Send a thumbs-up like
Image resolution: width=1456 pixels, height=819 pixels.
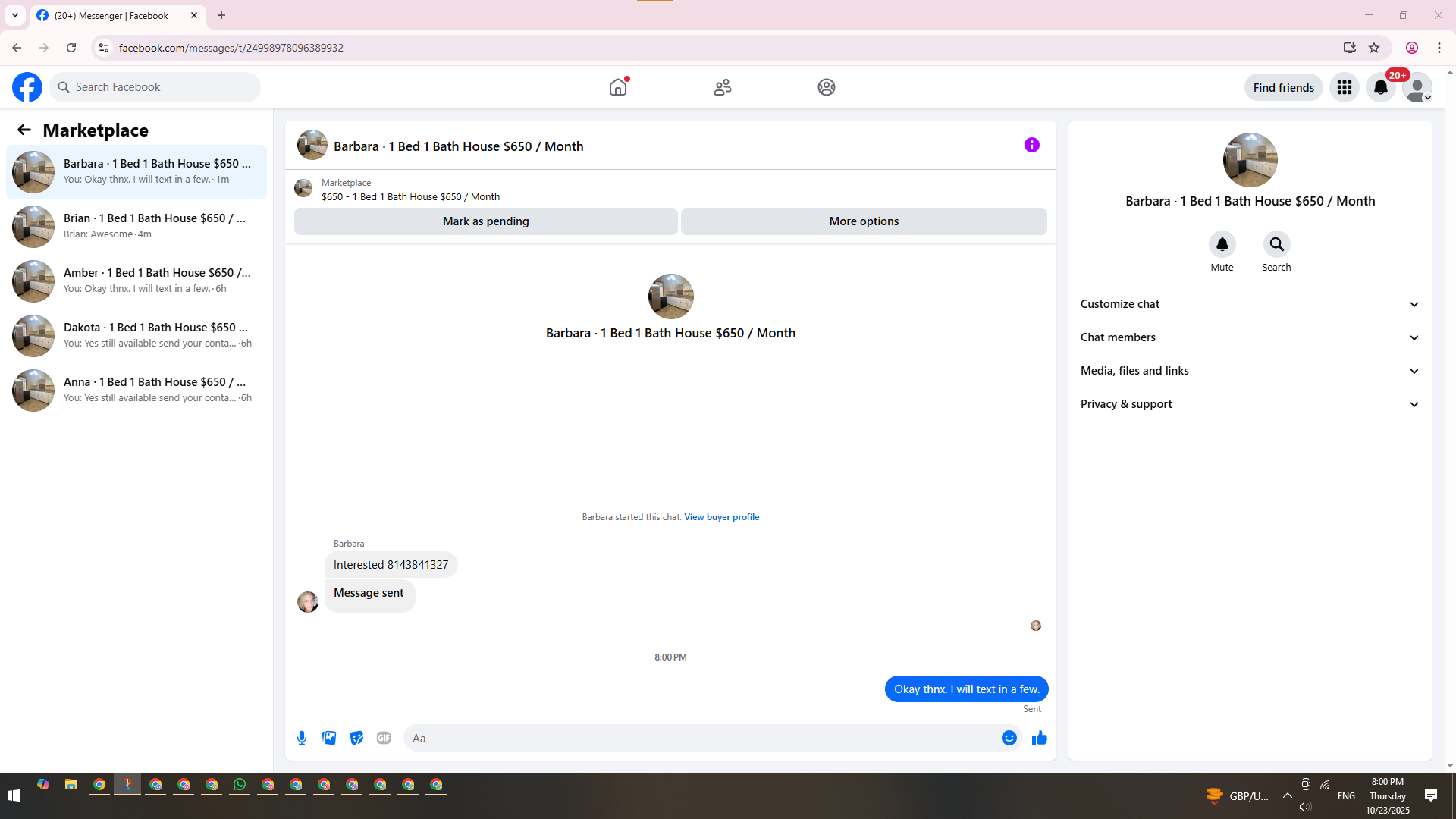click(x=1039, y=738)
